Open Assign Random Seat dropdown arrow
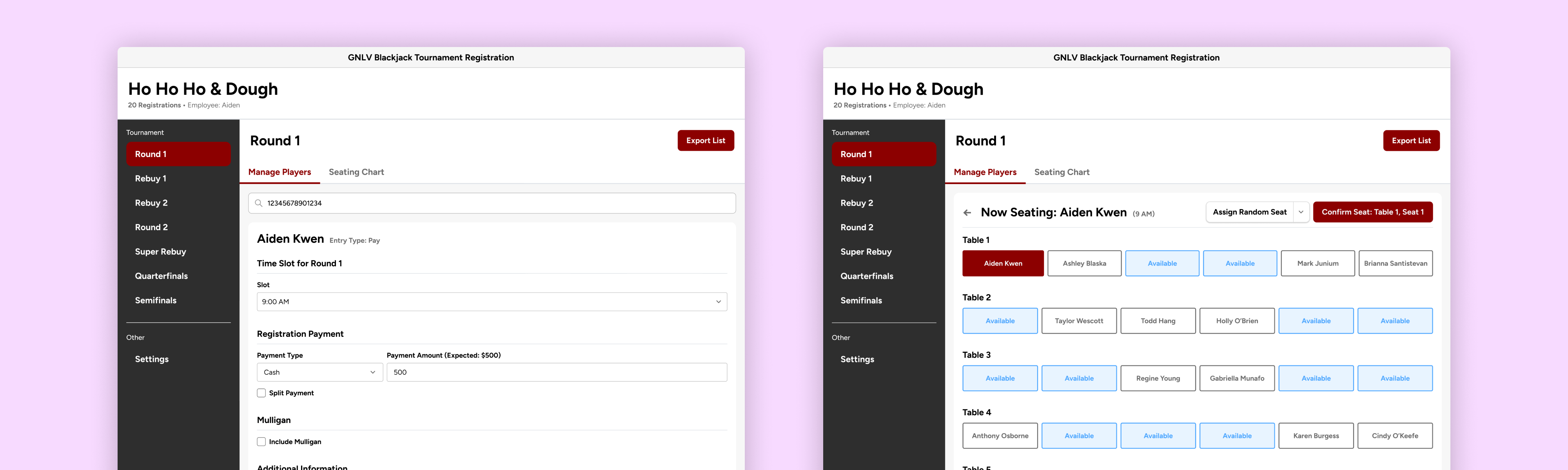This screenshot has width=1568, height=470. tap(1301, 212)
